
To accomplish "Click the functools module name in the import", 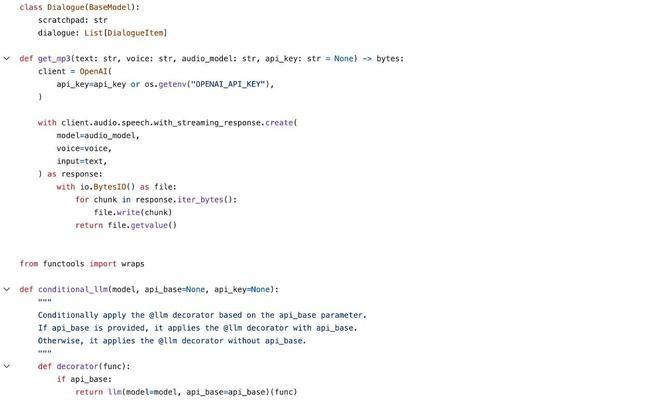I will [65, 264].
